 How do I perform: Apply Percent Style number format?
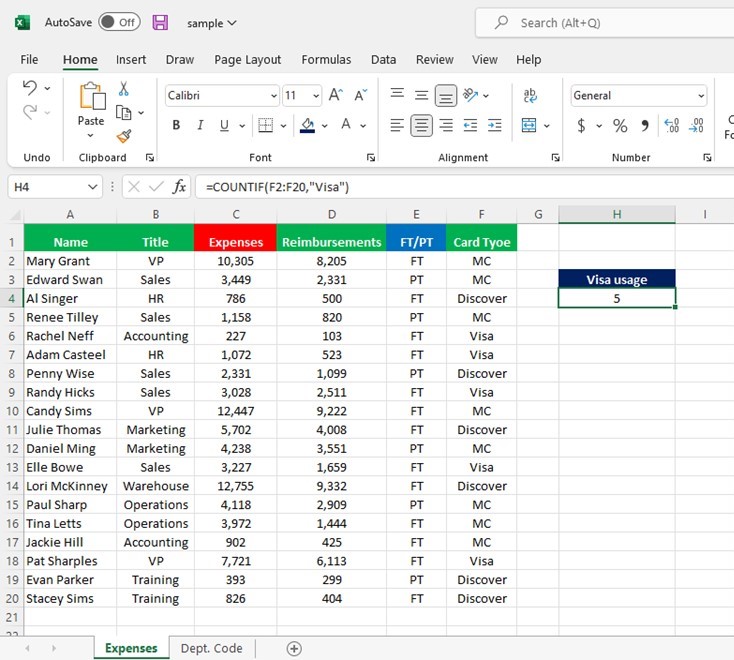[620, 126]
